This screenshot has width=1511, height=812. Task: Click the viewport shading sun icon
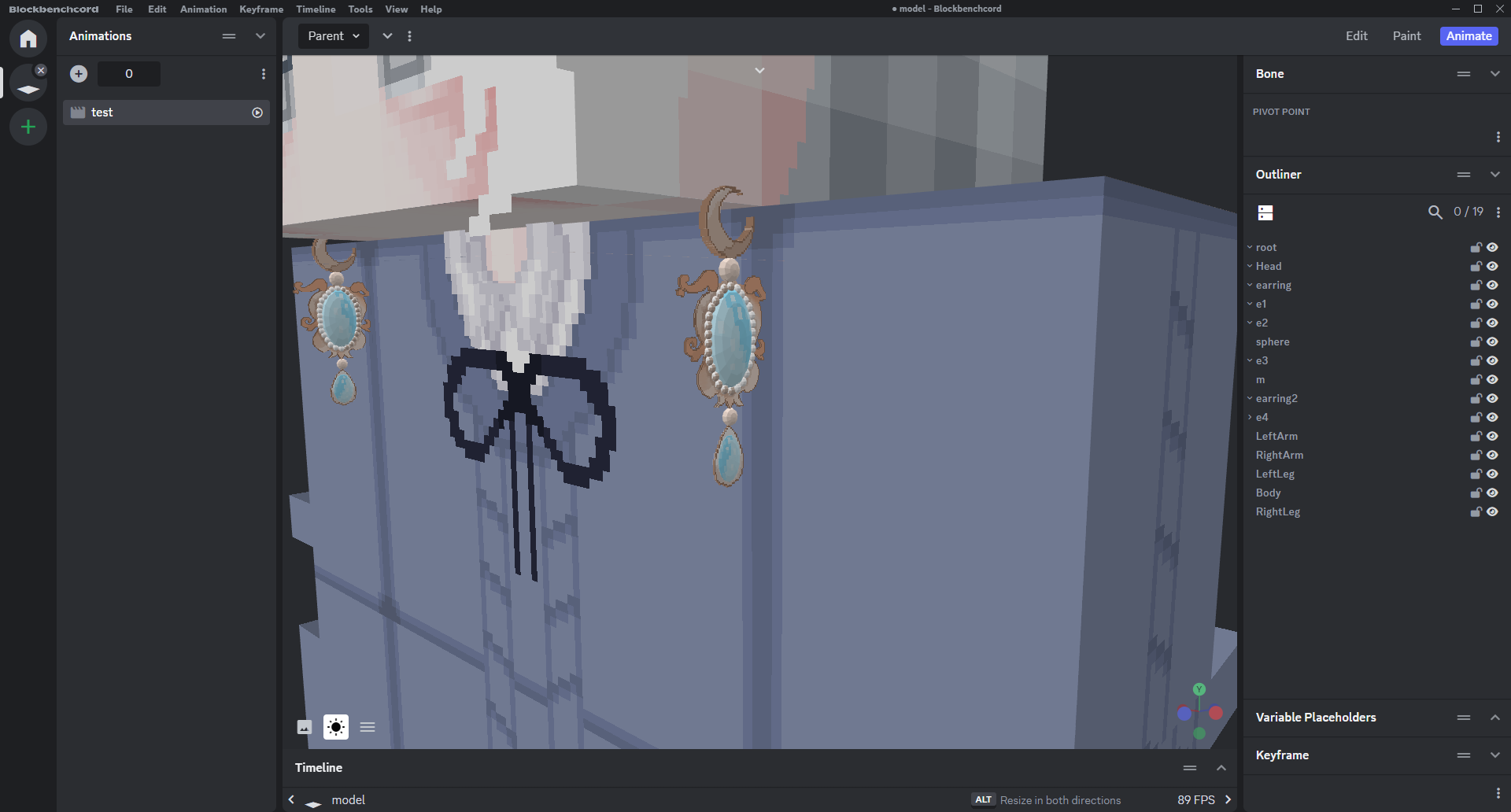point(336,727)
